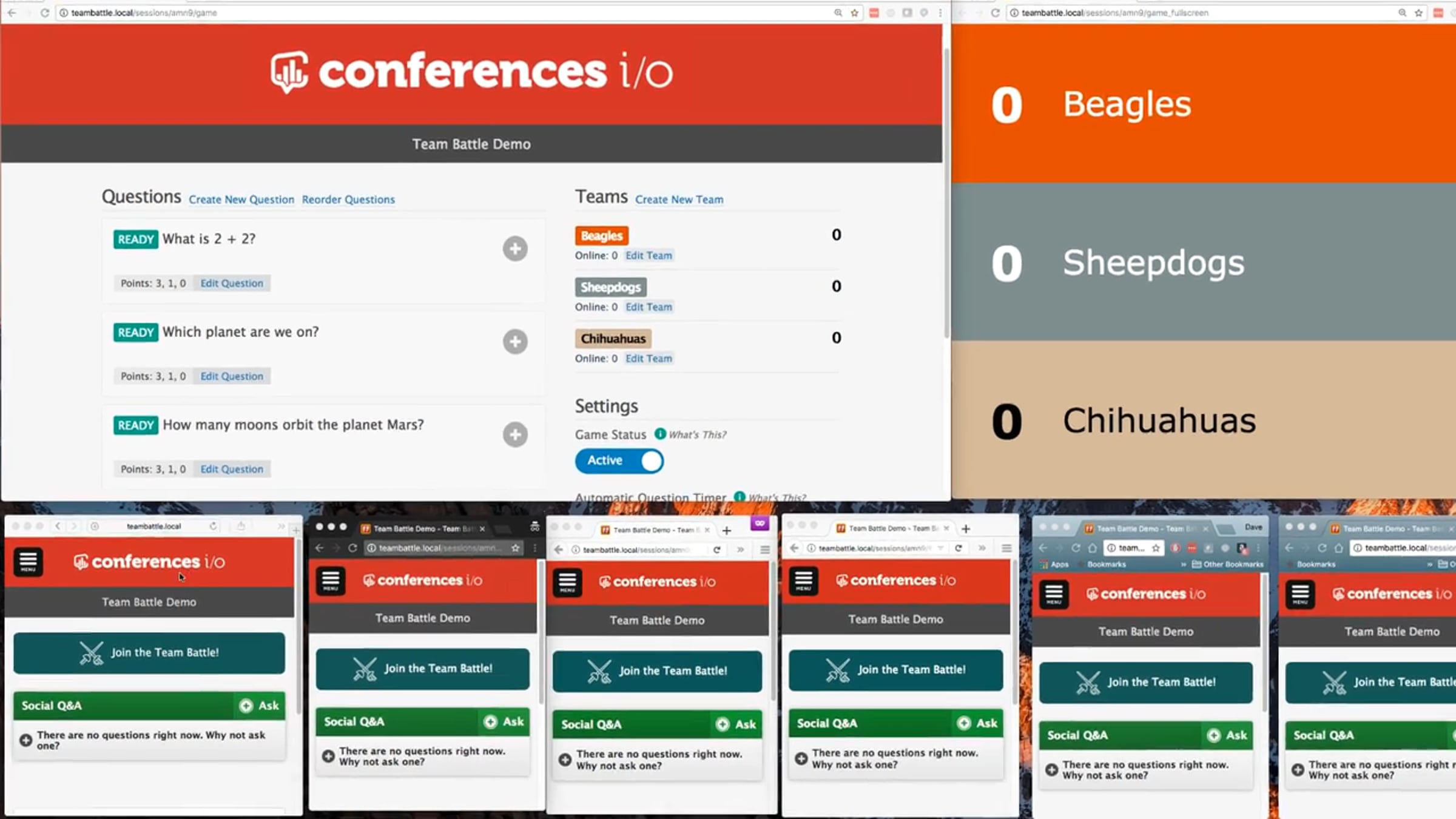This screenshot has width=1456, height=819.
Task: Click plus icon beside "What is 2 + 2?"
Action: pos(515,249)
